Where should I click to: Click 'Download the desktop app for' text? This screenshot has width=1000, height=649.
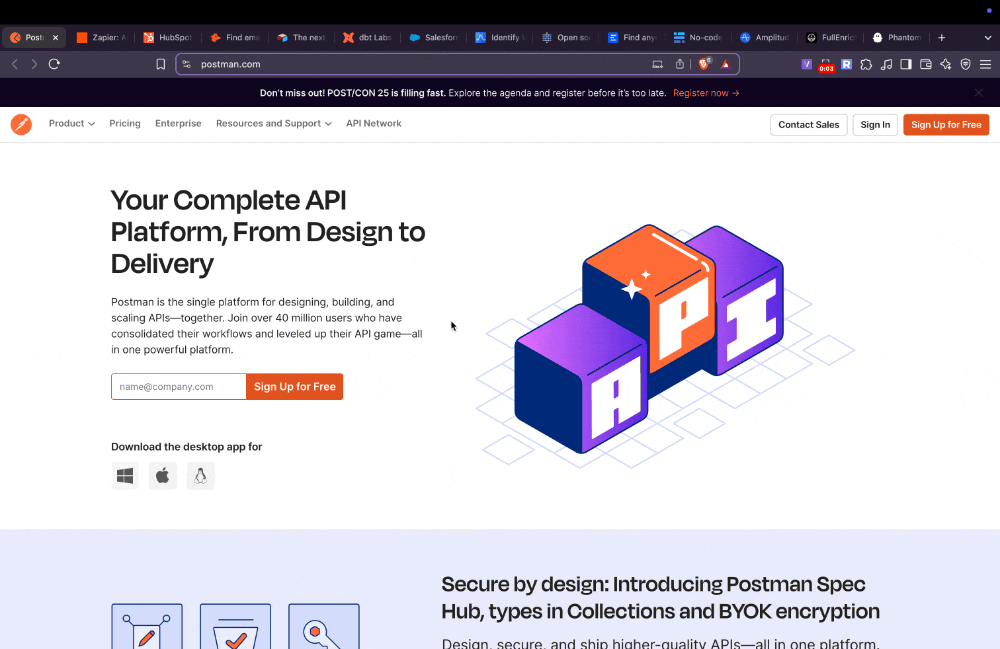[x=186, y=446]
